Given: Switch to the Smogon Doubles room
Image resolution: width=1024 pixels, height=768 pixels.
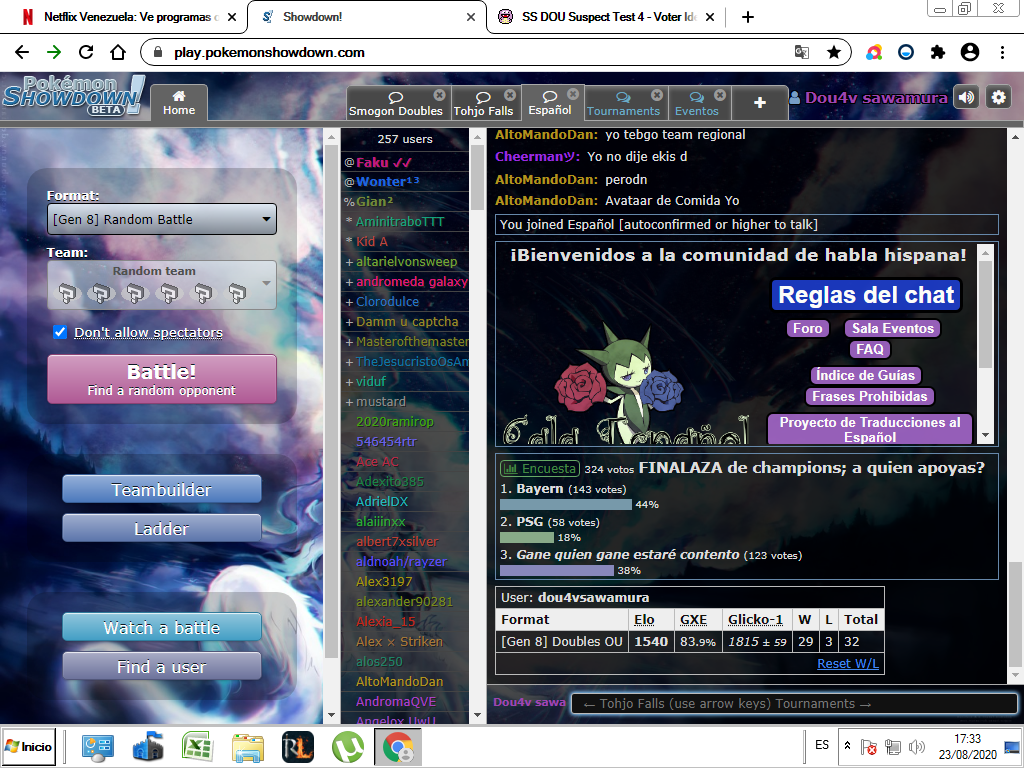Looking at the screenshot, I should (x=395, y=104).
